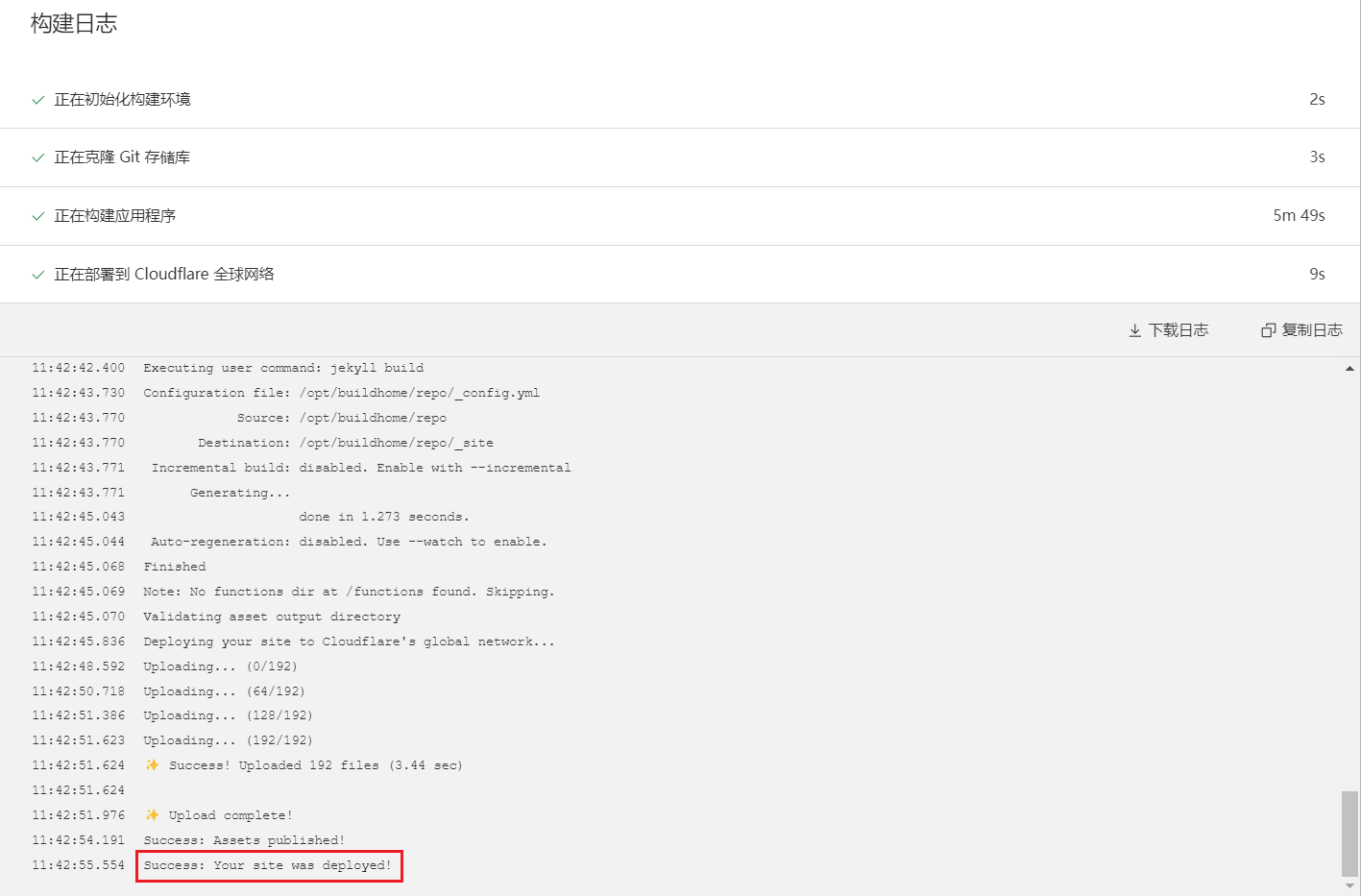This screenshot has width=1361, height=896.
Task: Click the log scrollbar down arrow
Action: [x=1349, y=886]
